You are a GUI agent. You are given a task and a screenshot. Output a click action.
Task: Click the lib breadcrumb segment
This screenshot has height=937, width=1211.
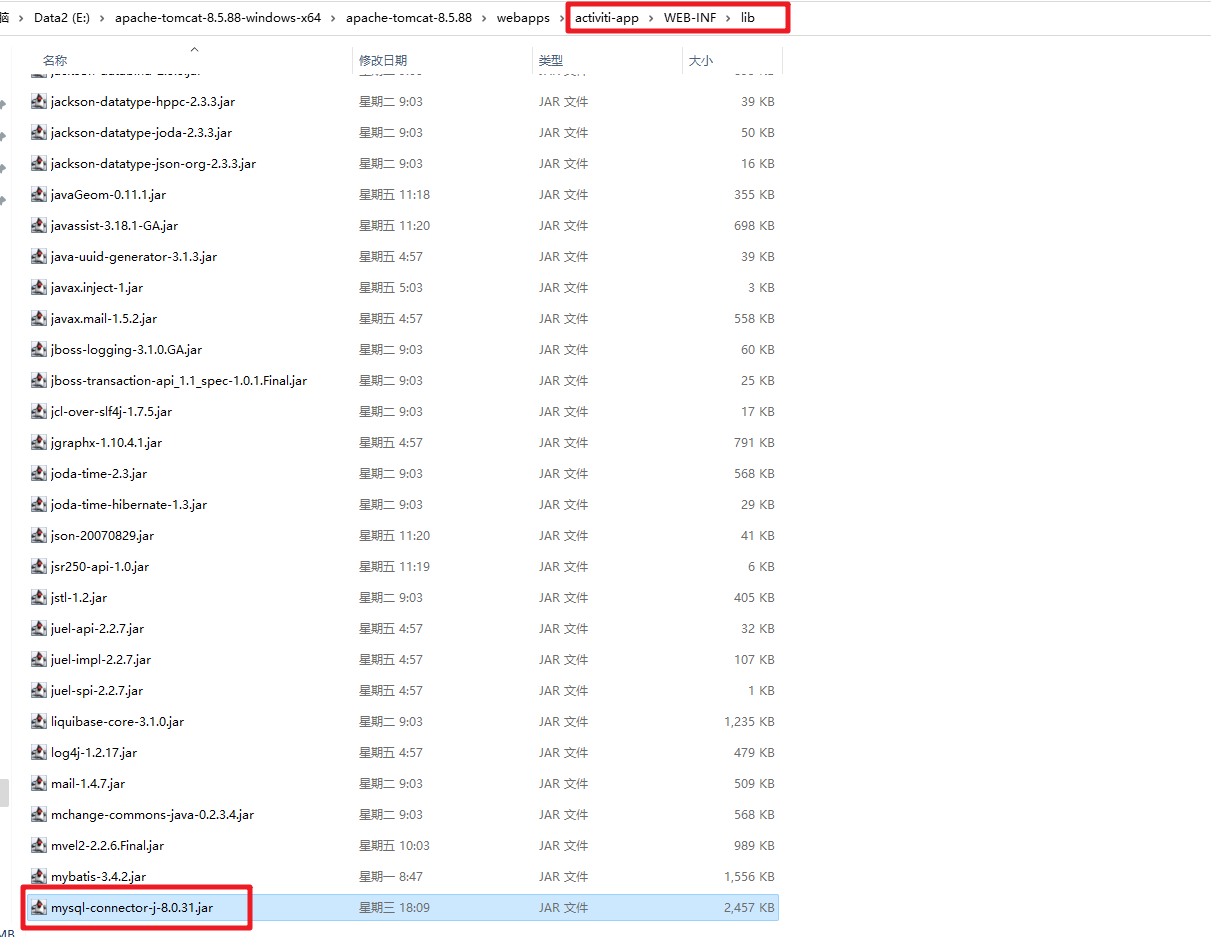click(x=748, y=19)
